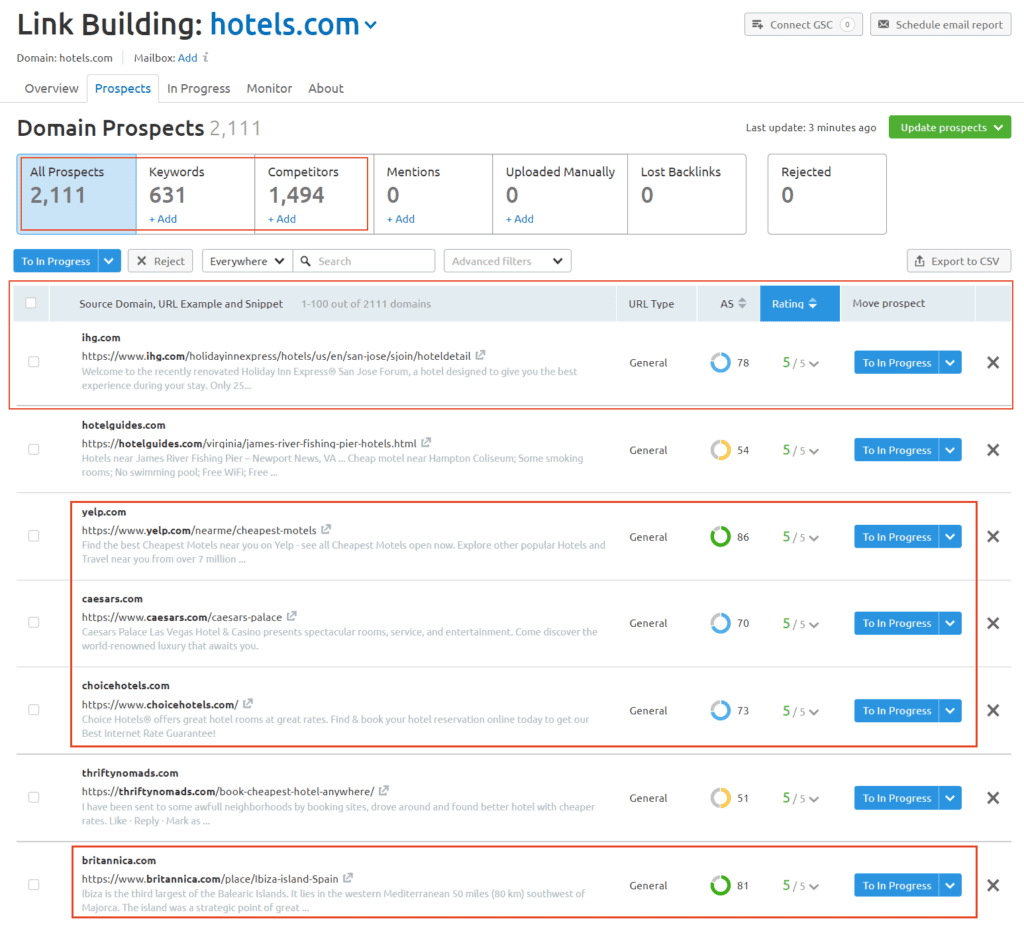Open To In Progress arrow for caesars.com

point(950,623)
